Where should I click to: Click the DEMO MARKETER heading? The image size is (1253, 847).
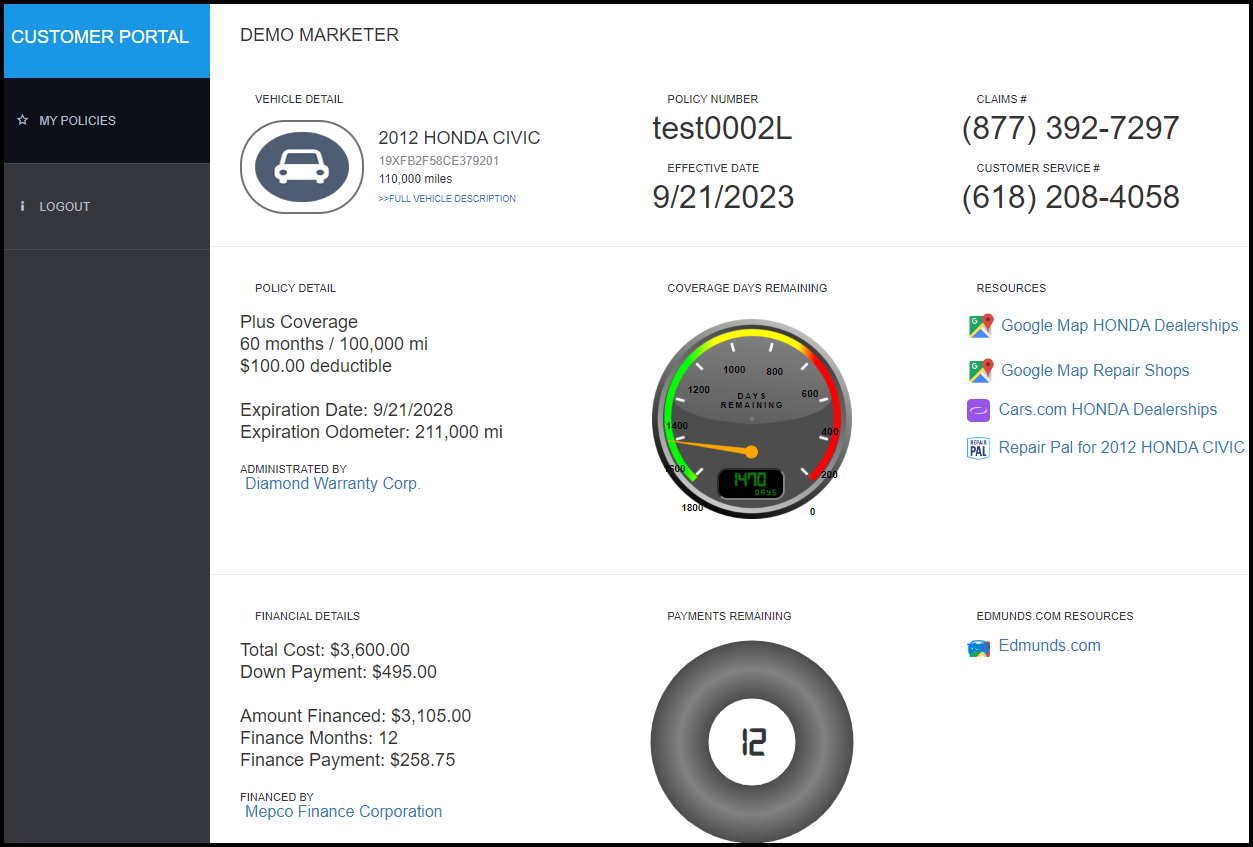[x=319, y=35]
